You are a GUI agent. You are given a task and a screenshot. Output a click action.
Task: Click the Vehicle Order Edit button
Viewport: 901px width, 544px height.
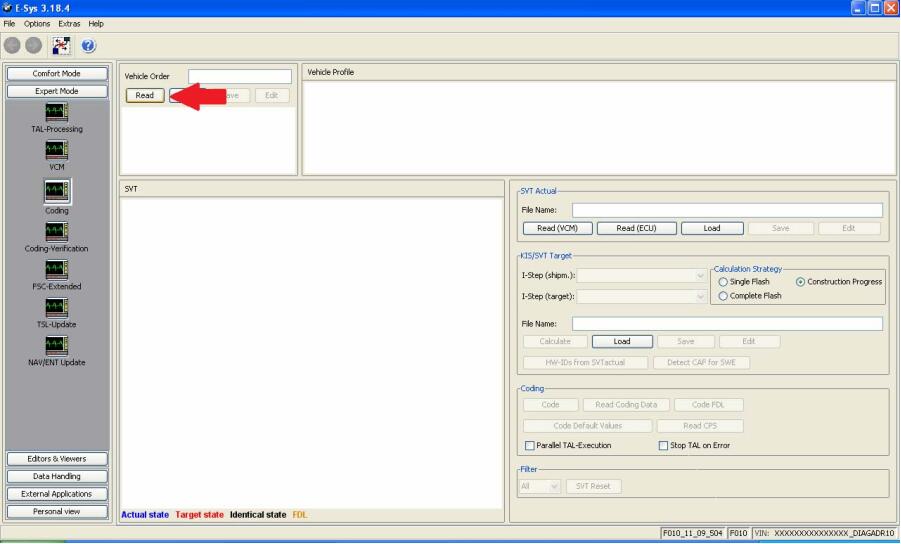[x=272, y=95]
